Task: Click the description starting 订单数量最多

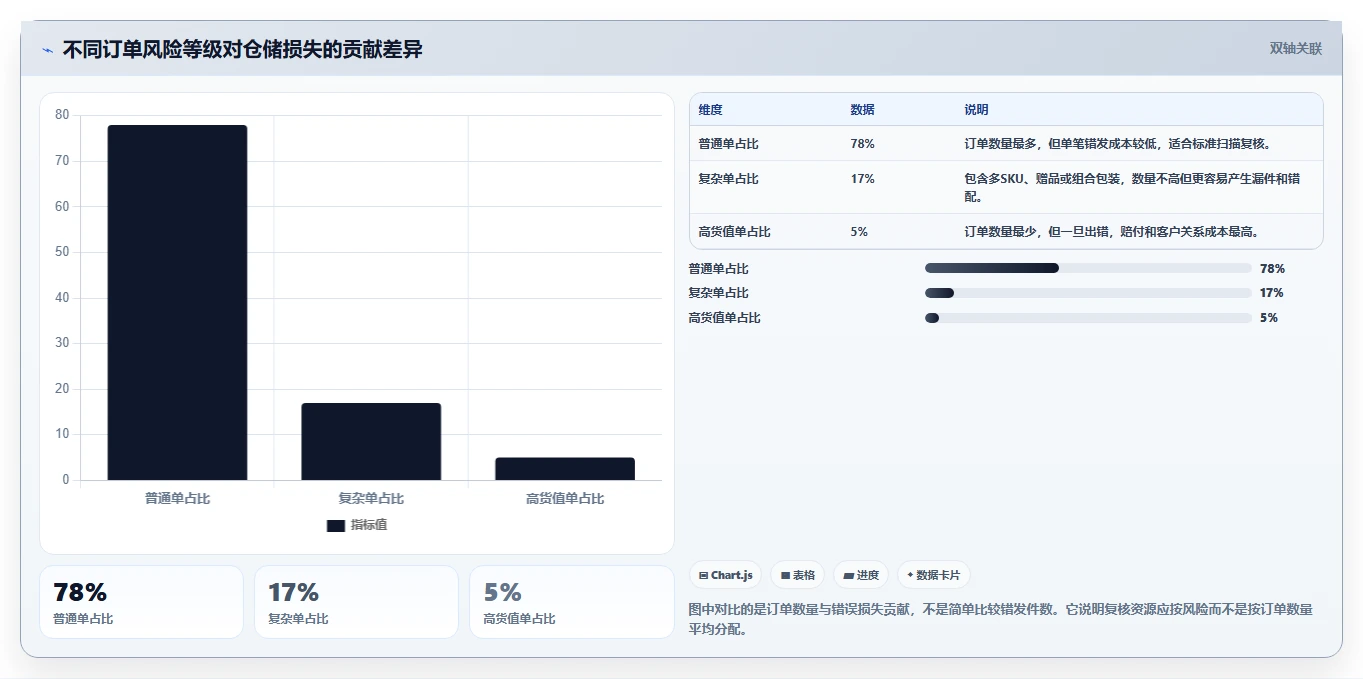Action: tap(1117, 144)
